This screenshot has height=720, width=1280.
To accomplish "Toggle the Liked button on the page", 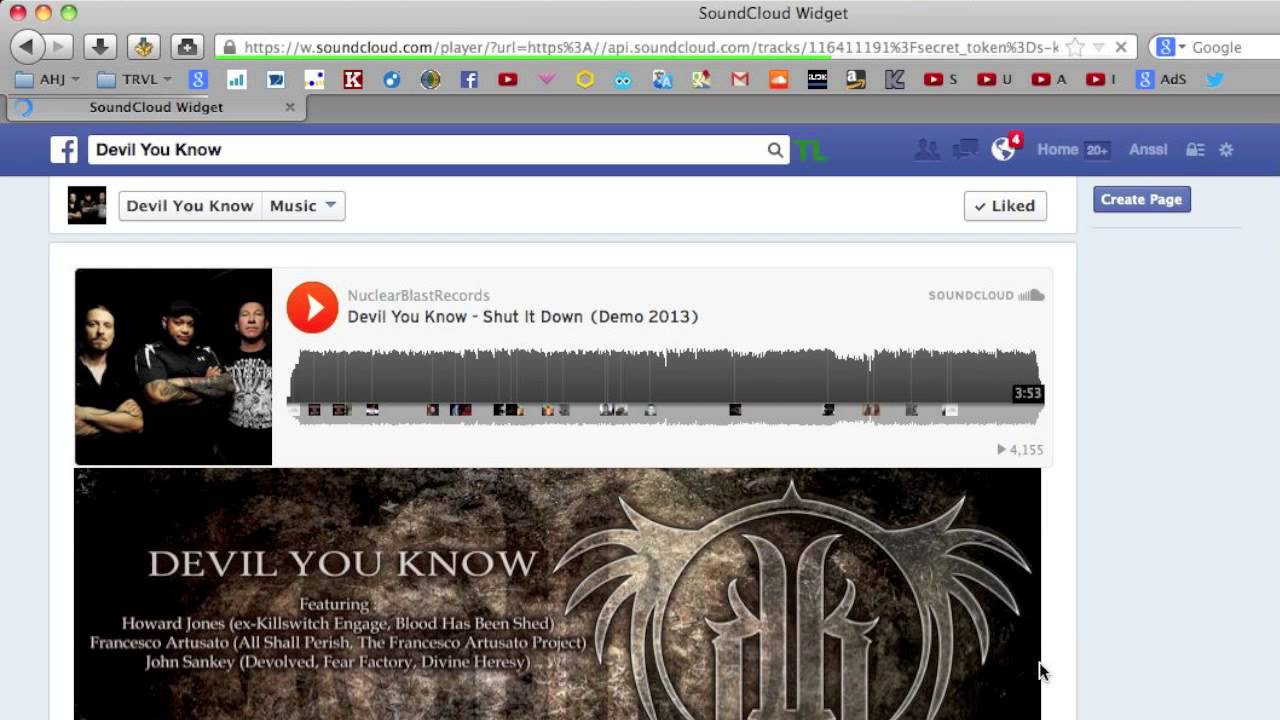I will [x=1005, y=206].
